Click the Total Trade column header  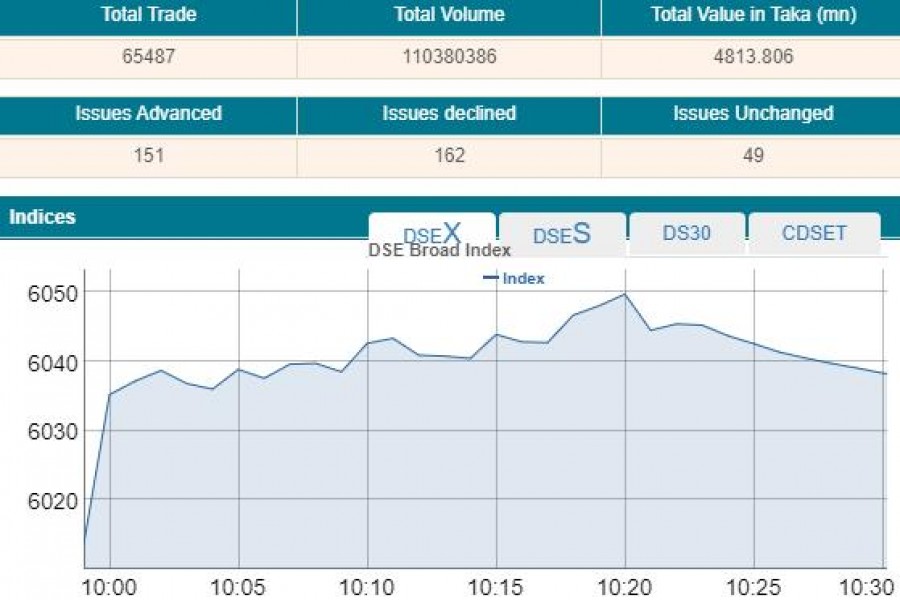(x=148, y=15)
